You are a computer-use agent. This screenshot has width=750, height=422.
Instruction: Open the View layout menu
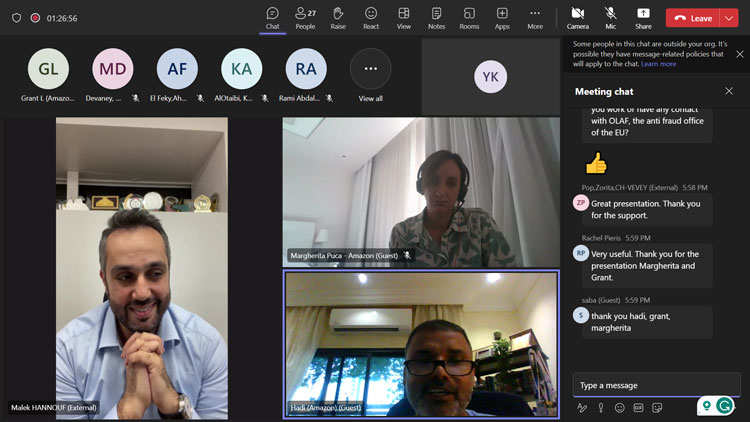coord(404,17)
